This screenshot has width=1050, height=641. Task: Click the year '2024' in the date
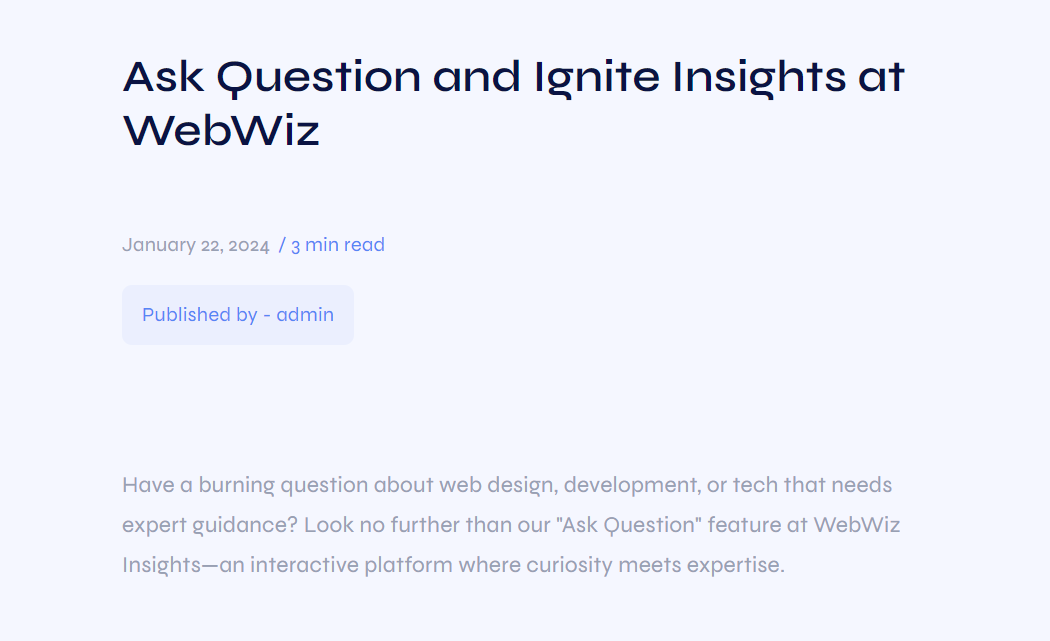[x=248, y=246]
